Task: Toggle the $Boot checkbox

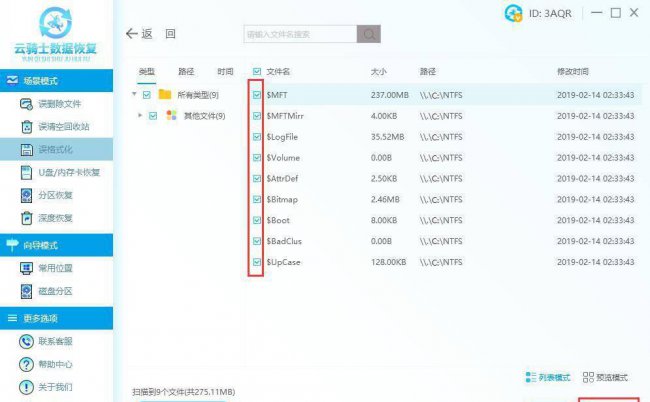Action: tap(257, 220)
